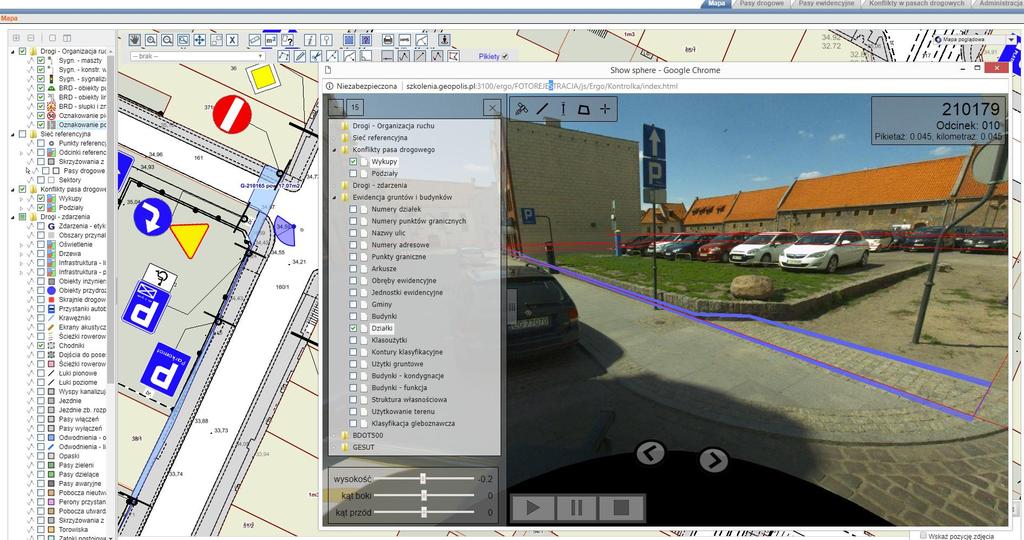Image resolution: width=1024 pixels, height=540 pixels.
Task: Collapse Drogi - Organizacja ruchu in left panel
Action: 13,51
